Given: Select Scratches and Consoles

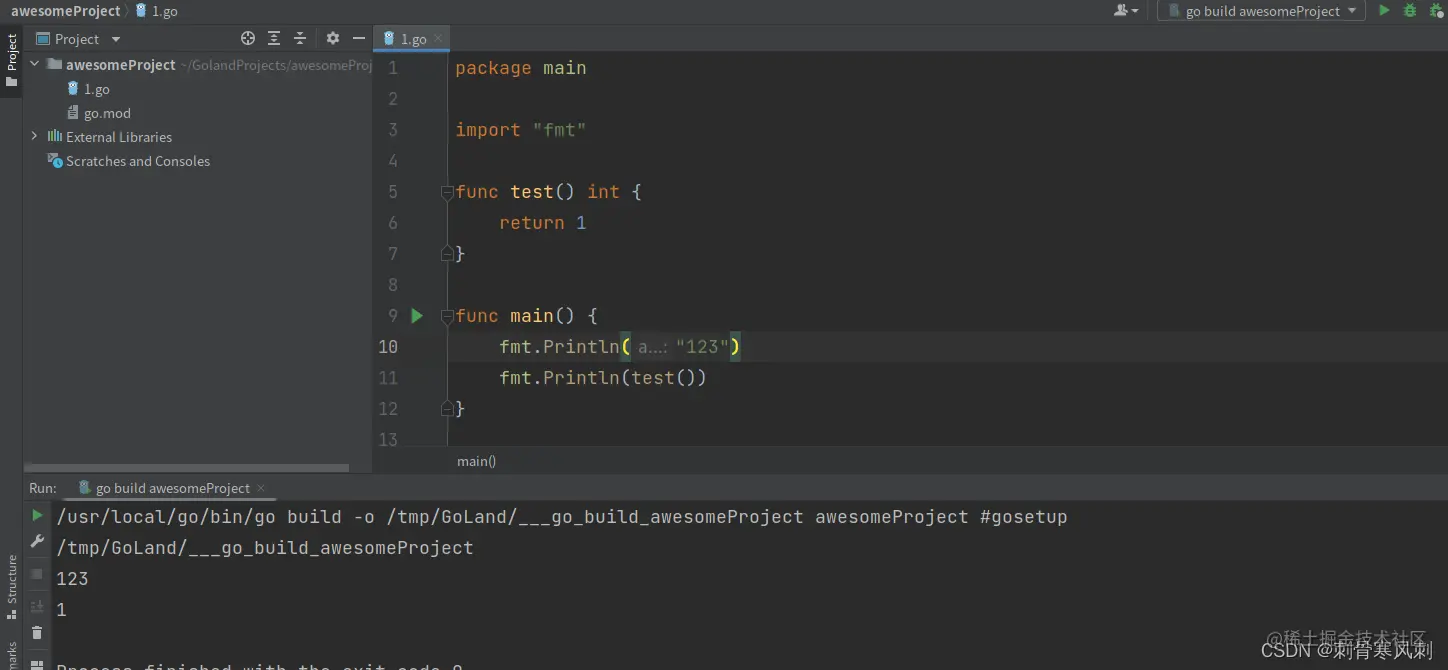Looking at the screenshot, I should [129, 161].
